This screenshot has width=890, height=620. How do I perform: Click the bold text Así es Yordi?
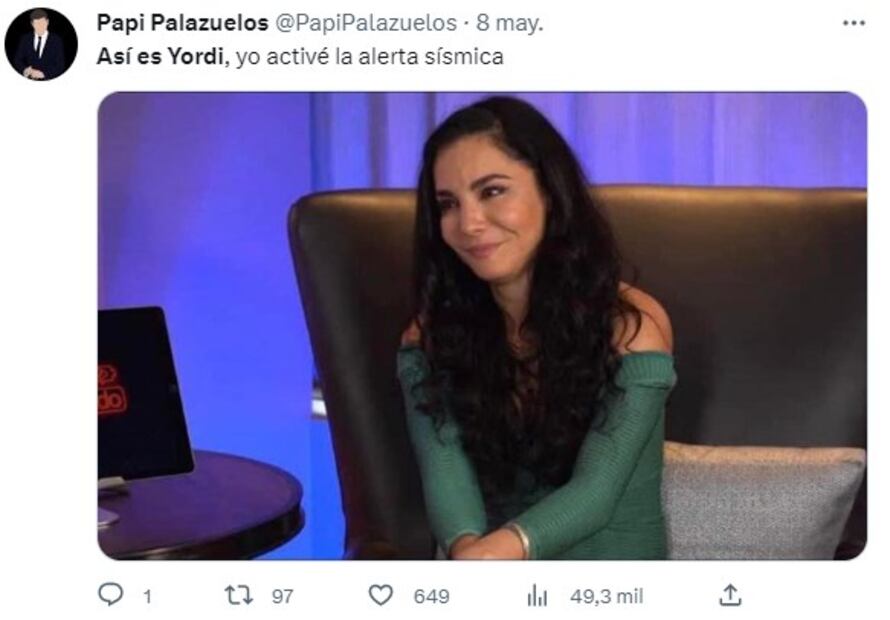click(x=160, y=56)
